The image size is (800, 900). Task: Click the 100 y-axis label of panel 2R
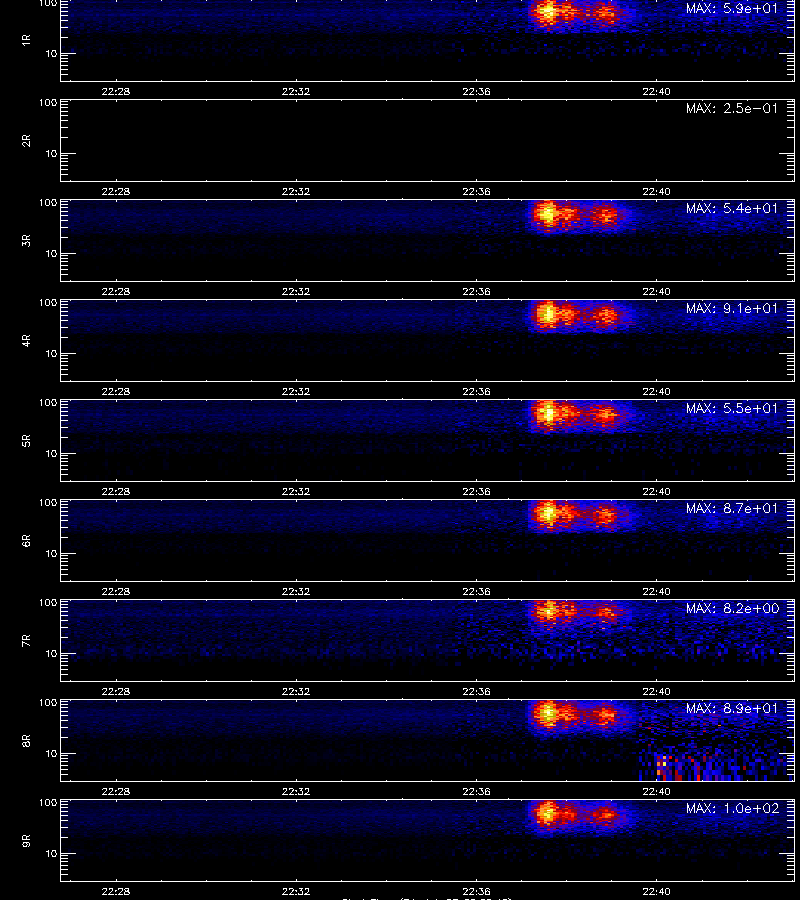[x=48, y=103]
